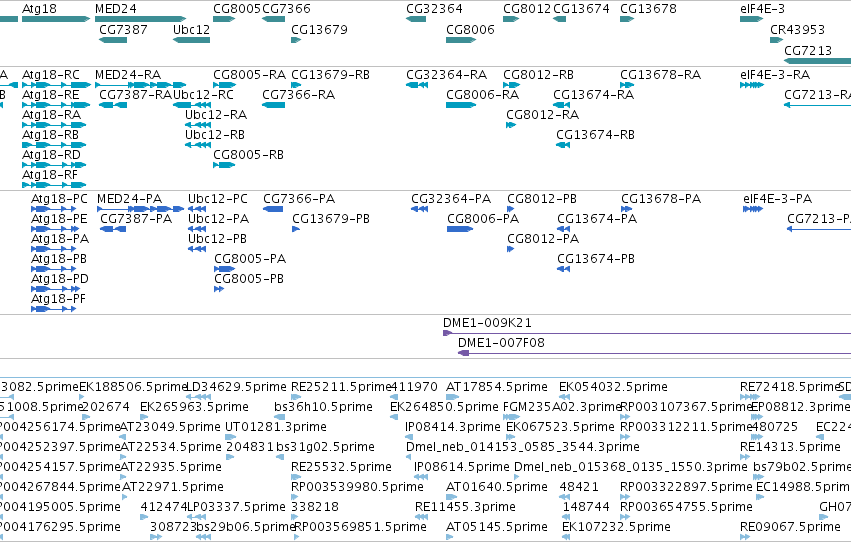Click the CG32364-RA transcript
Screen dimensions: 851x542
[417, 85]
